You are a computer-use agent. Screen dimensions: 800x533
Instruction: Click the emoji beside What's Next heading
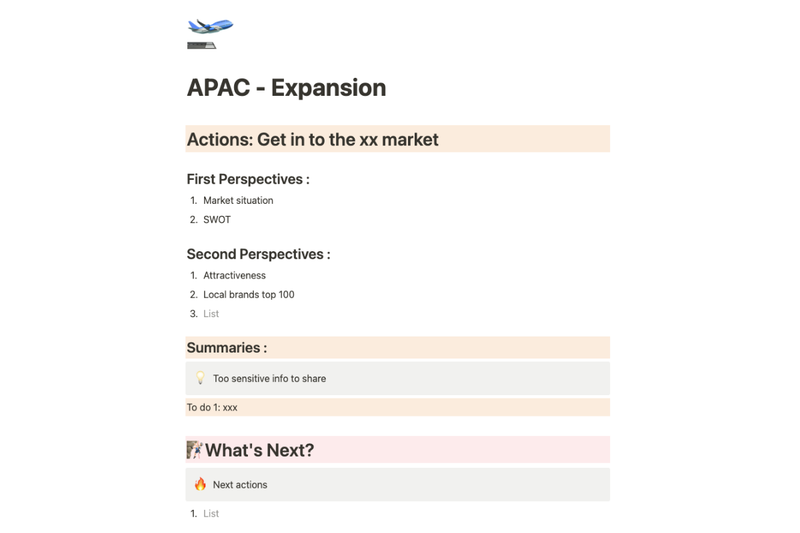pyautogui.click(x=194, y=450)
